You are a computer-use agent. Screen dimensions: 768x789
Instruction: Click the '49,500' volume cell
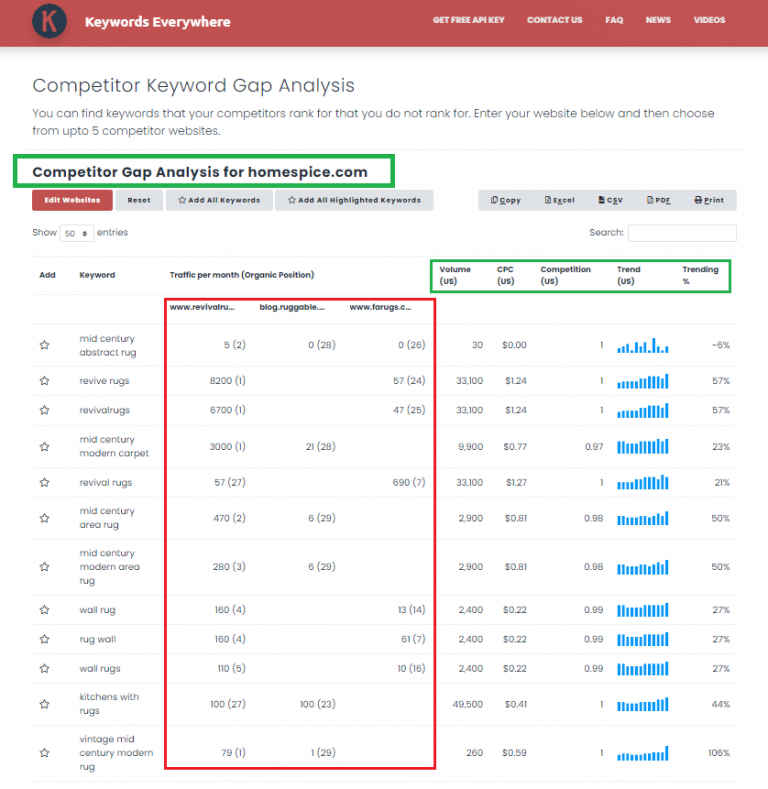(468, 704)
